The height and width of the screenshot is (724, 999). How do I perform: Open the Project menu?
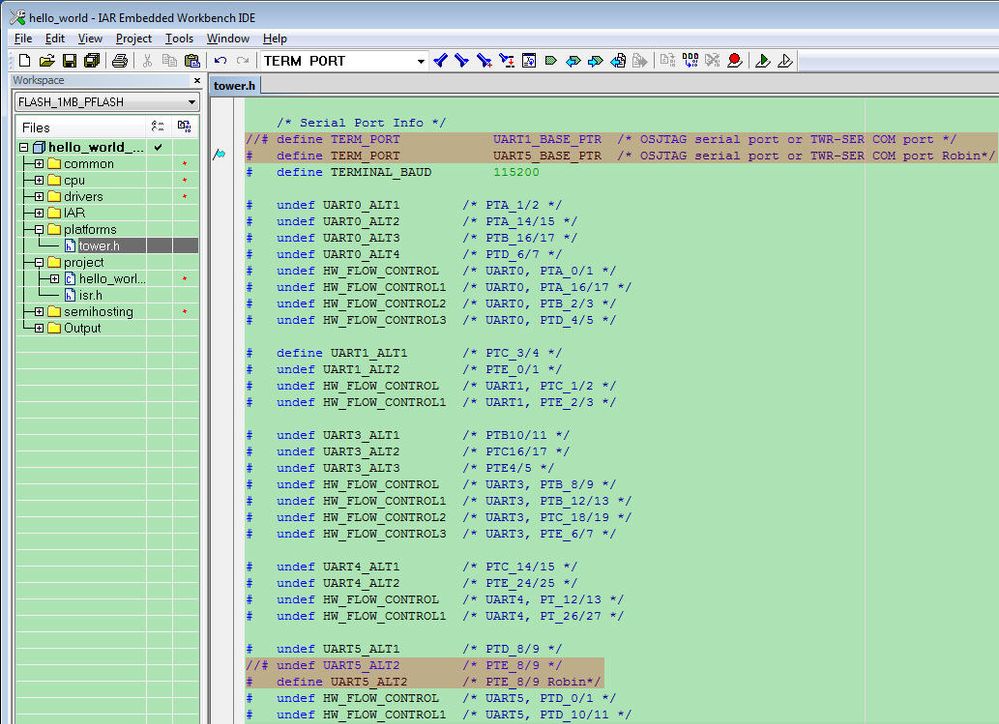click(x=133, y=38)
